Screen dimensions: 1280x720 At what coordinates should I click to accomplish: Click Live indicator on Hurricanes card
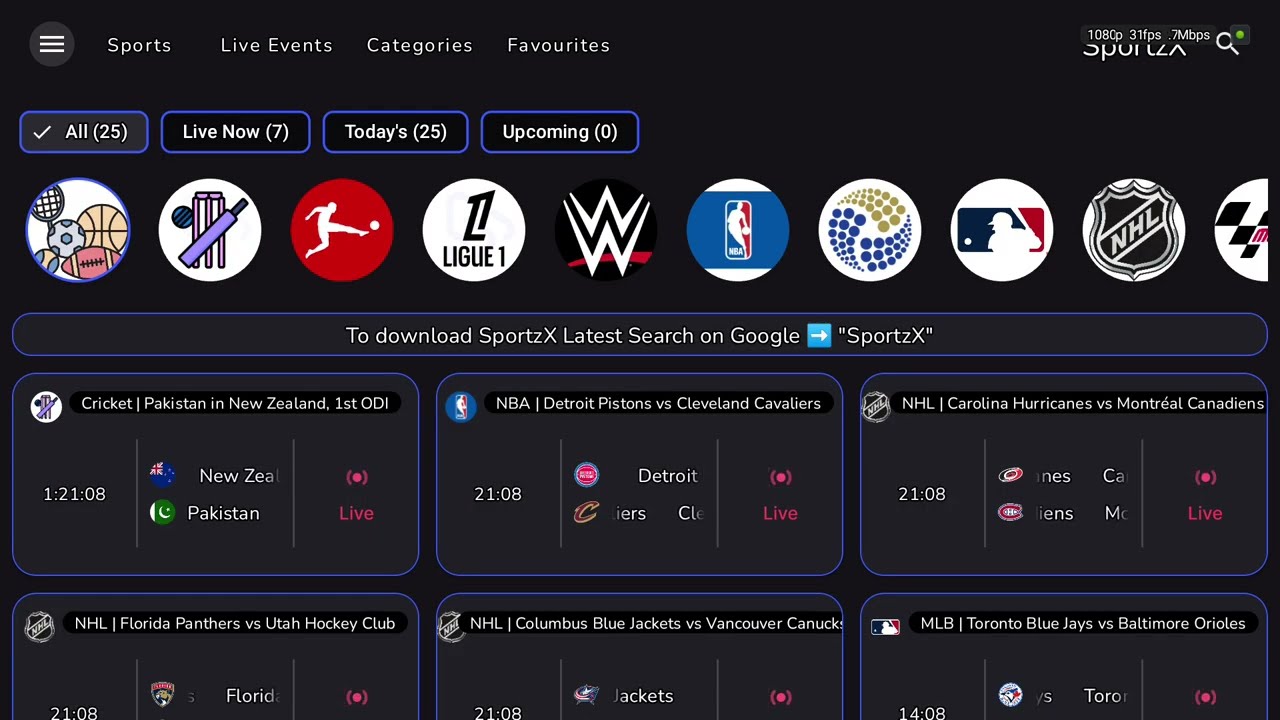1205,495
